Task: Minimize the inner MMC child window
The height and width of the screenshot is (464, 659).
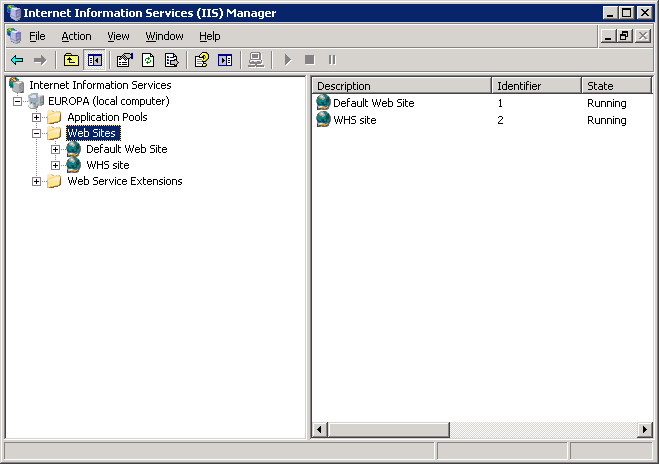Action: click(x=608, y=36)
